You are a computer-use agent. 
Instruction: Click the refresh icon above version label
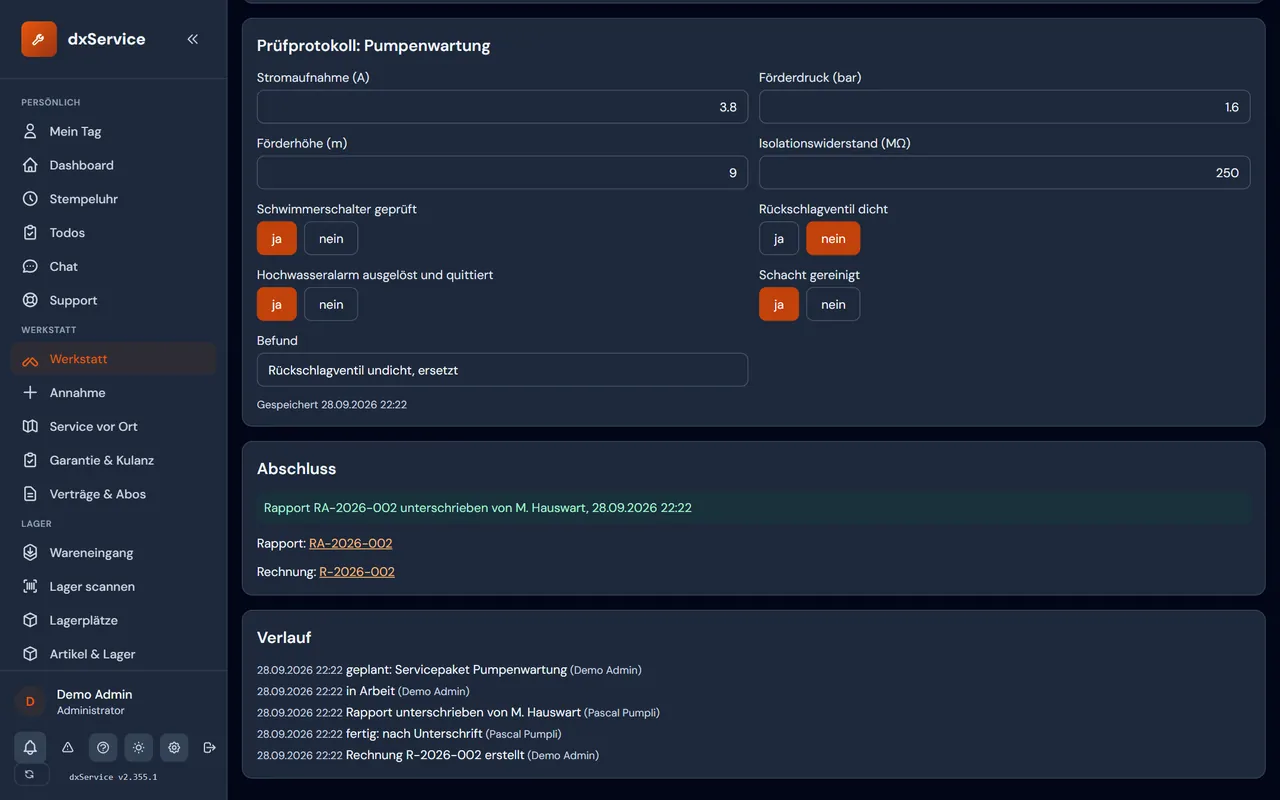[x=30, y=774]
